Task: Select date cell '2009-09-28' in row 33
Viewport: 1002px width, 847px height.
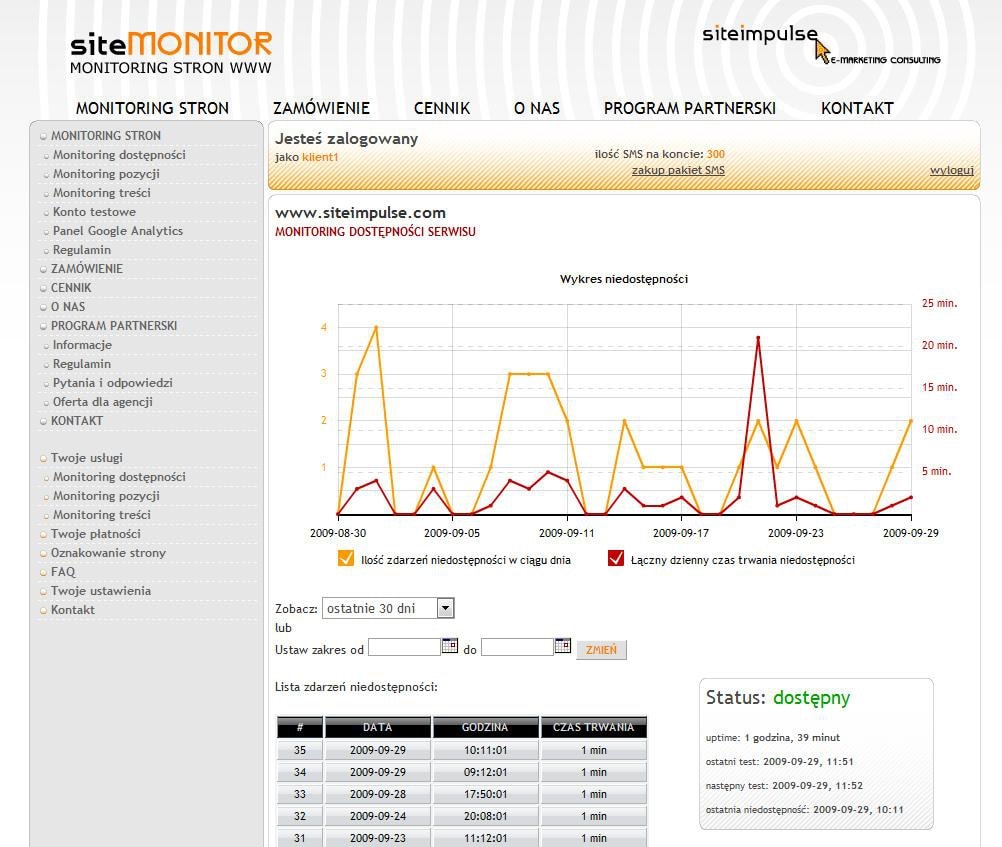Action: tap(378, 794)
